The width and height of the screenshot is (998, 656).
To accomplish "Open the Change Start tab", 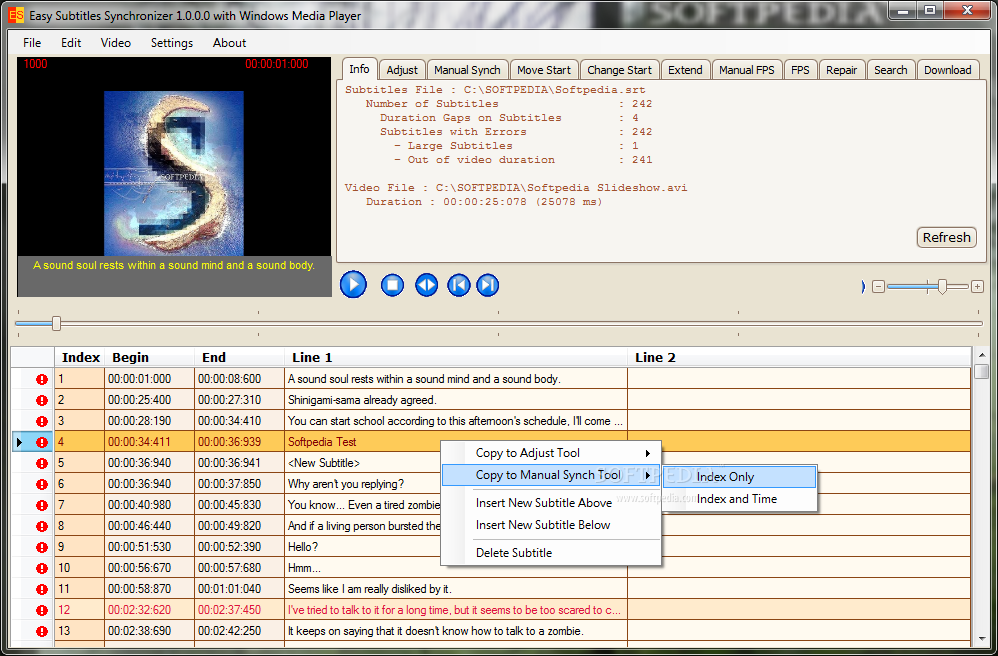I will click(x=619, y=70).
